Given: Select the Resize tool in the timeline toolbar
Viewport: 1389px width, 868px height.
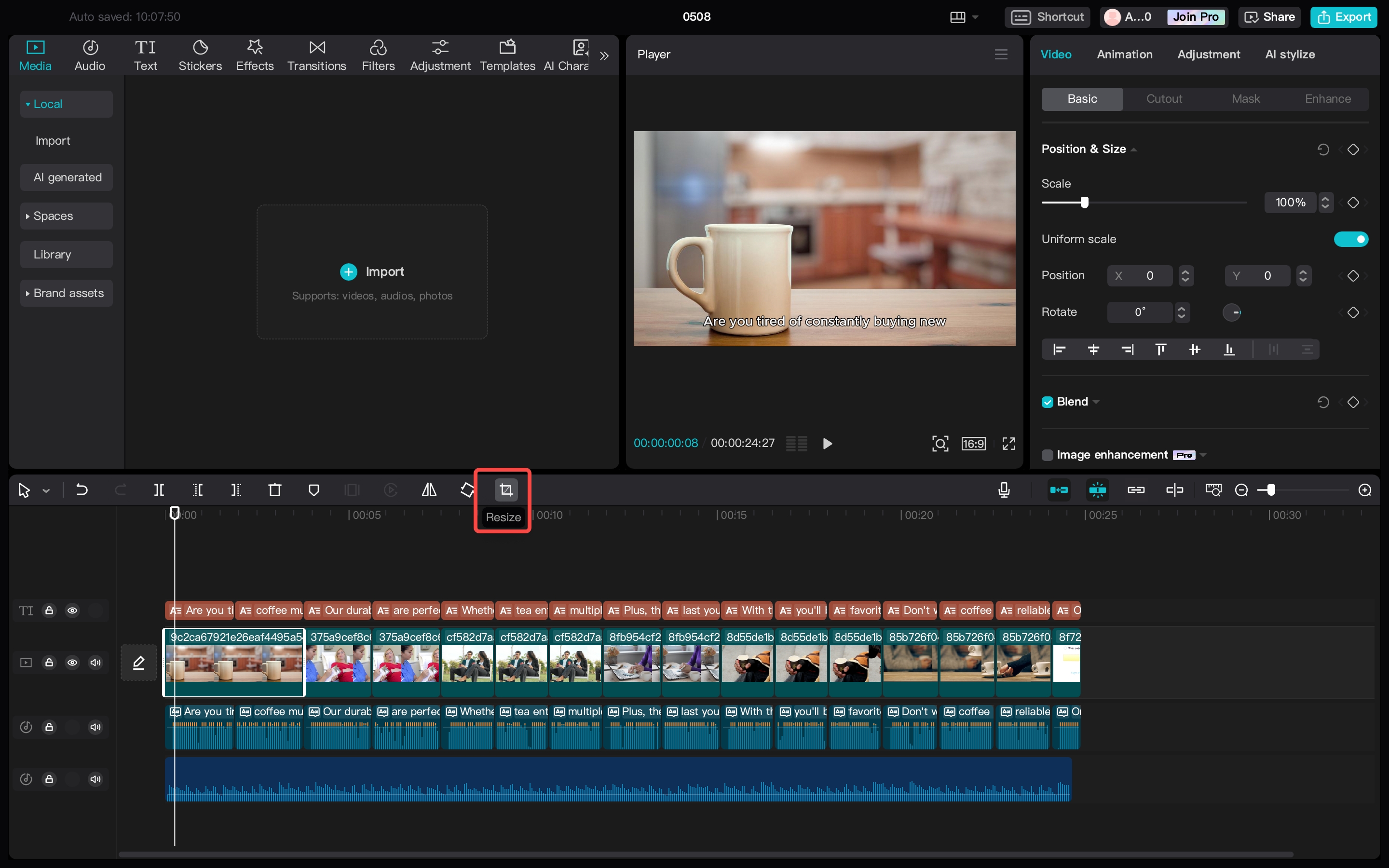Looking at the screenshot, I should coord(505,489).
